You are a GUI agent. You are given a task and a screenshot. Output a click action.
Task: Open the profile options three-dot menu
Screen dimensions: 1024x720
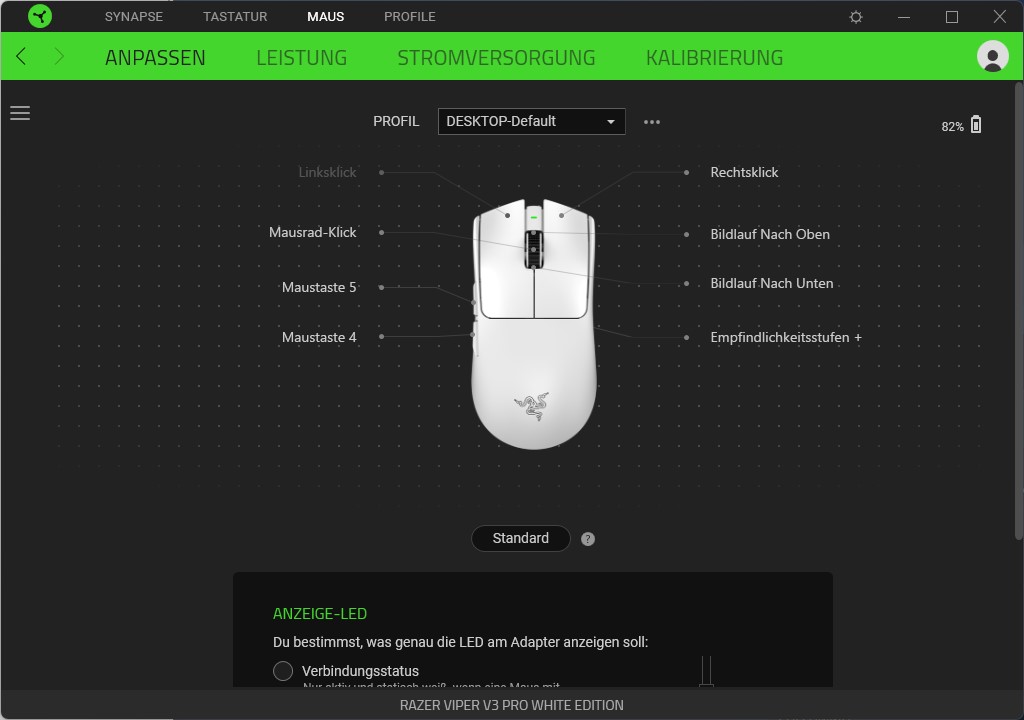click(652, 122)
